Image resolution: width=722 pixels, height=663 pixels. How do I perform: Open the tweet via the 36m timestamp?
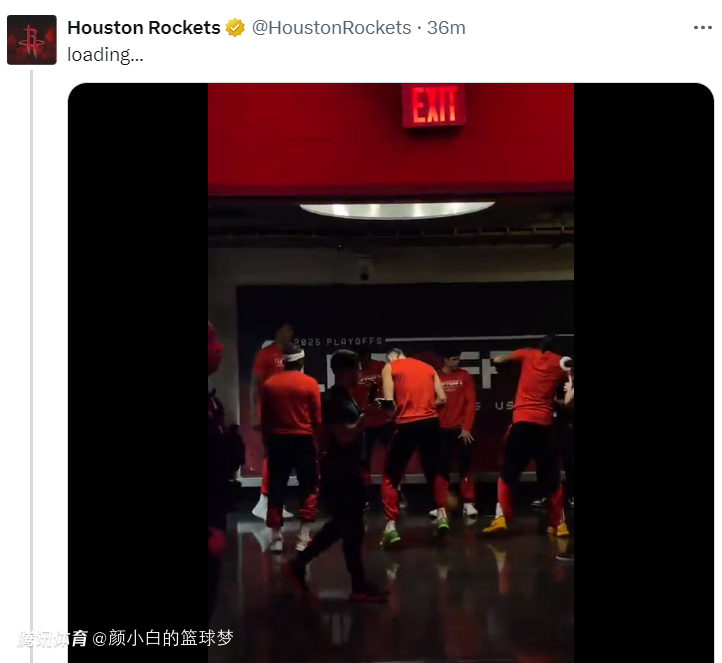[446, 28]
